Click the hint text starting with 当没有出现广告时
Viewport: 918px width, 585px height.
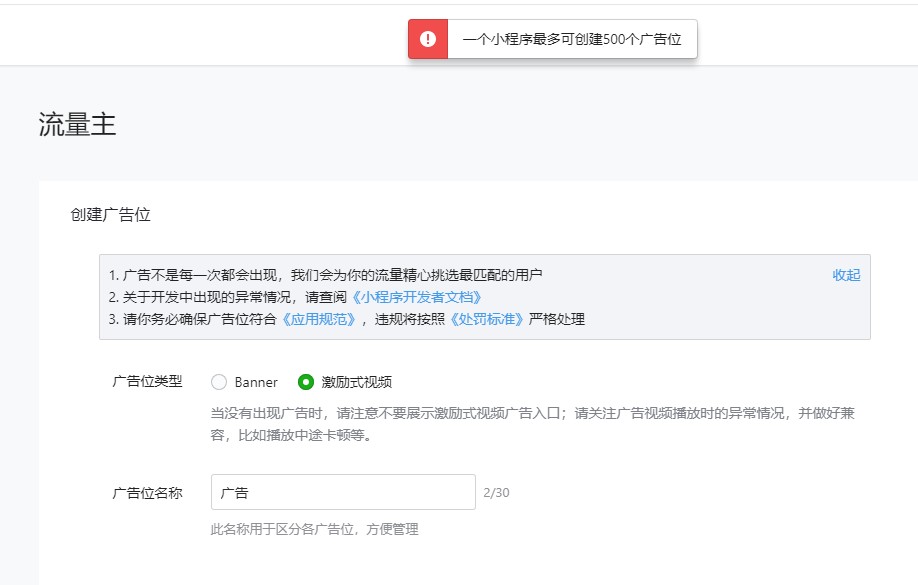[533, 424]
